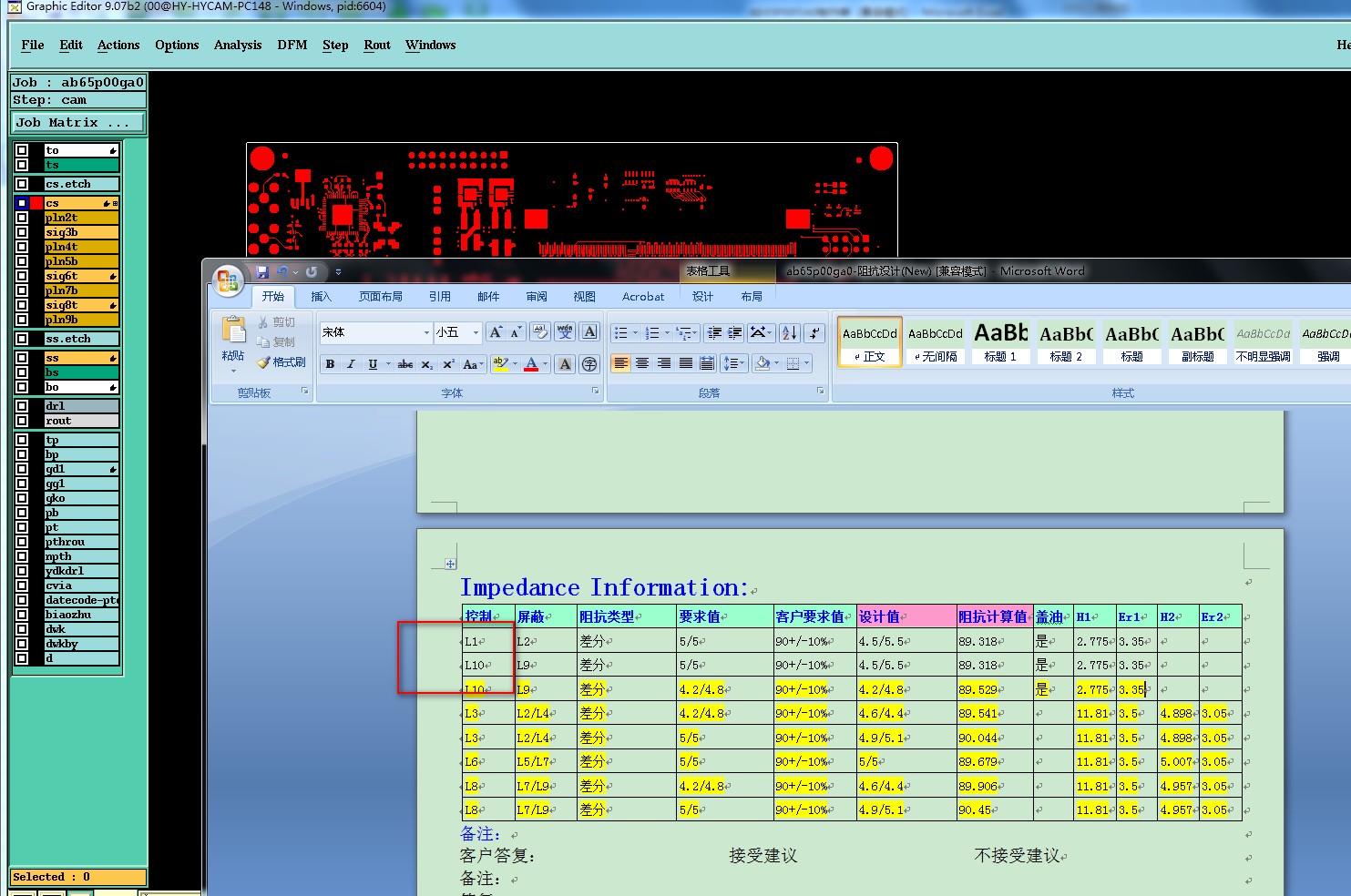Open the font size dropdown (小五)
This screenshot has width=1351, height=896.
476,332
